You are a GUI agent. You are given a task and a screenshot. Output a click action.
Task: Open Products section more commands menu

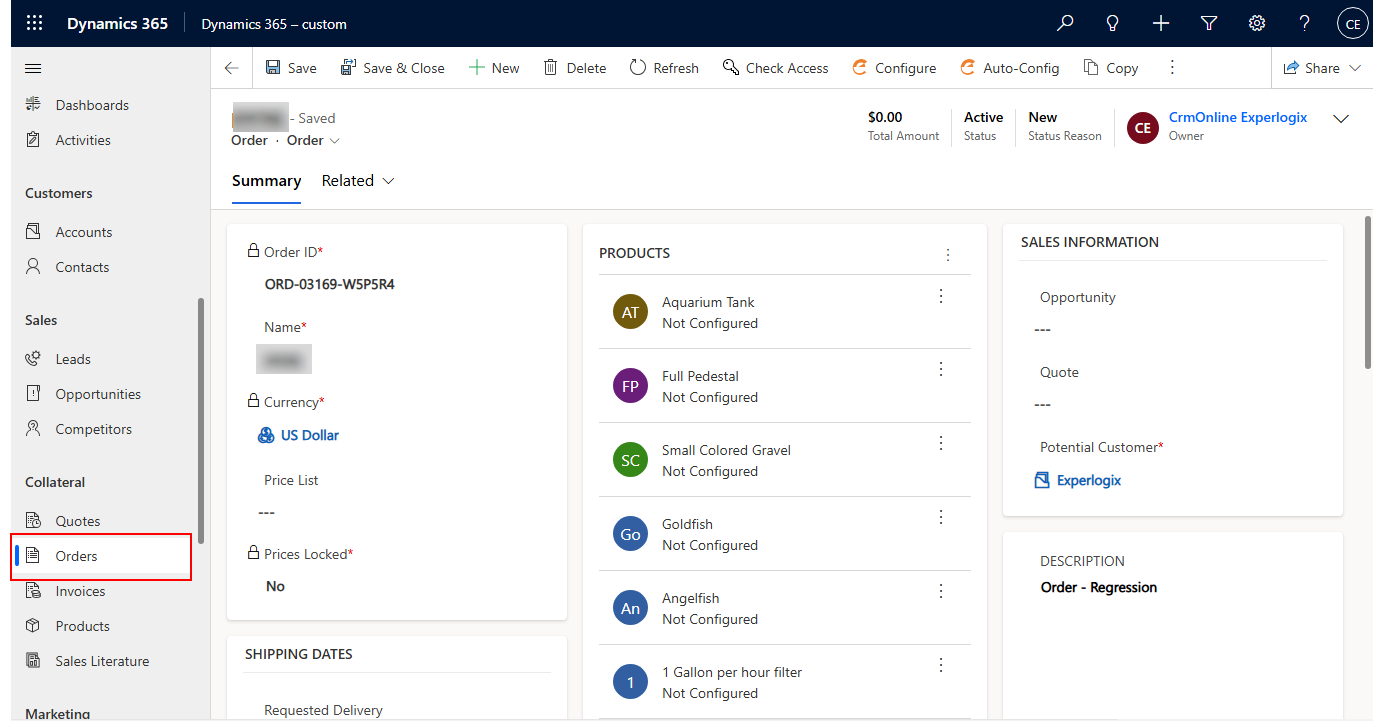point(948,255)
